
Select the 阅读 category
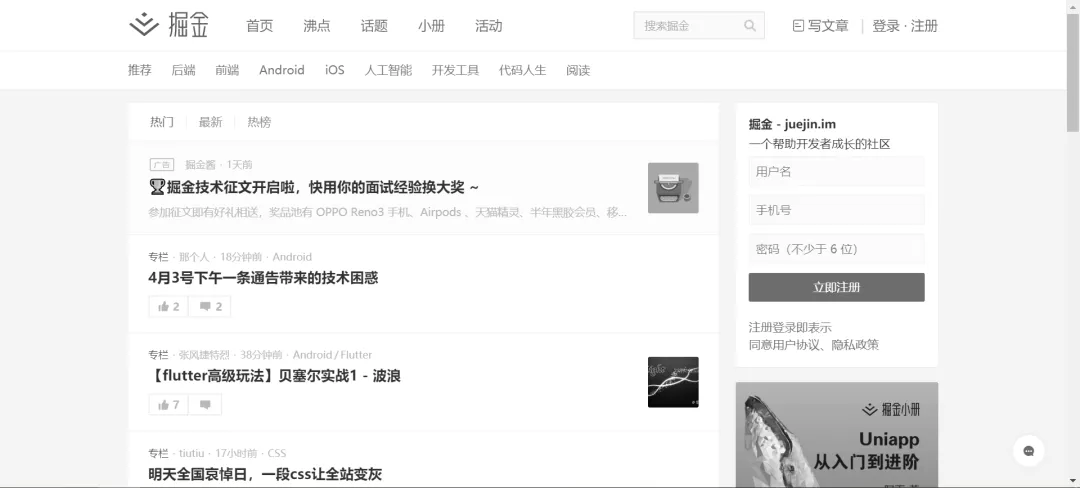[x=578, y=70]
